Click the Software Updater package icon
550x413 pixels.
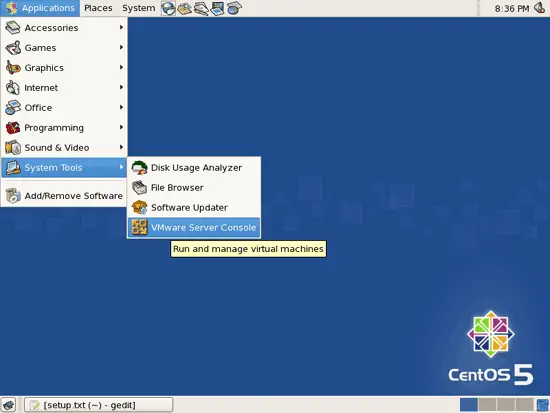tap(139, 208)
